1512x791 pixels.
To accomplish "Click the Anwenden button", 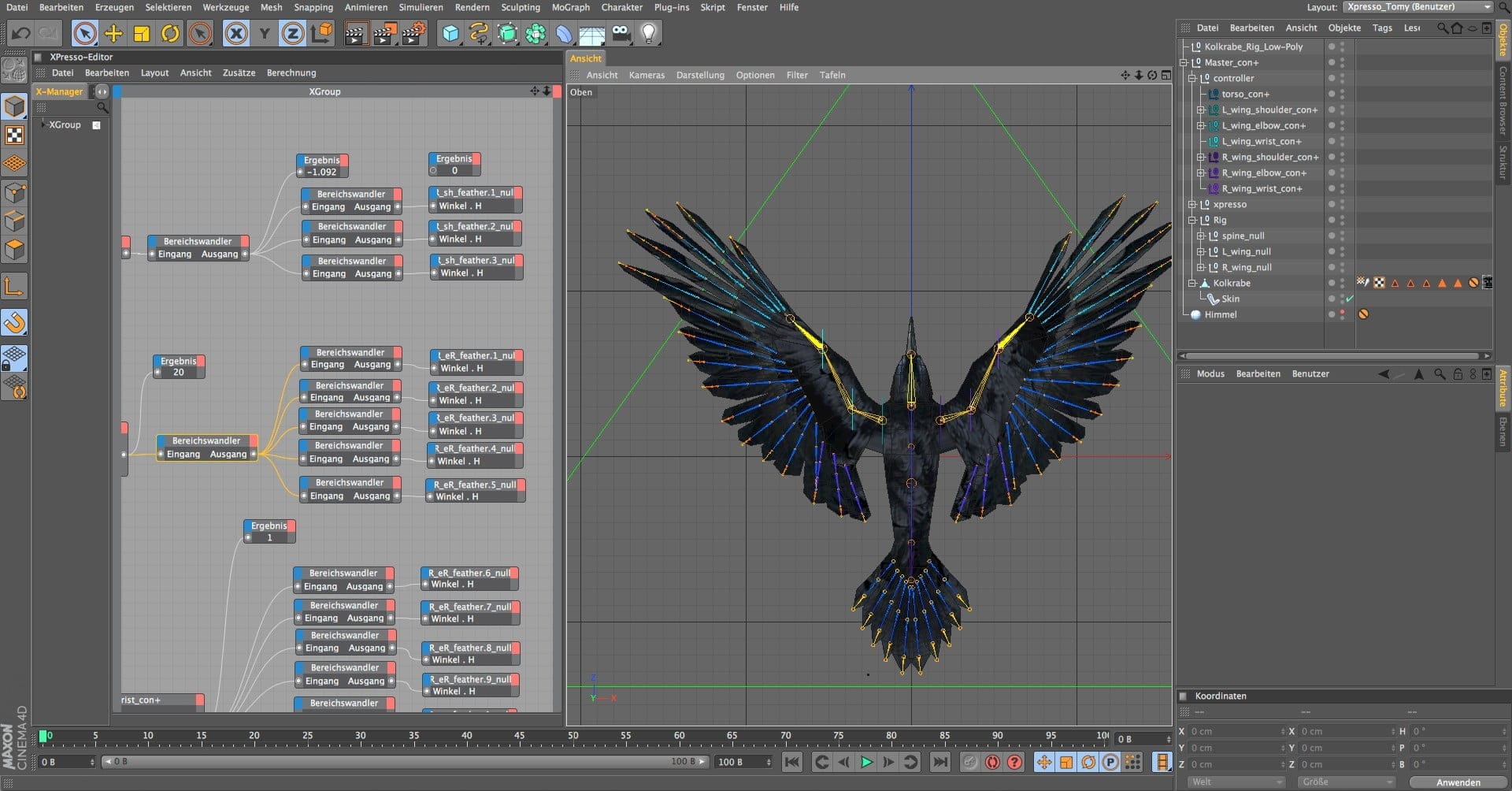I will pos(1458,782).
